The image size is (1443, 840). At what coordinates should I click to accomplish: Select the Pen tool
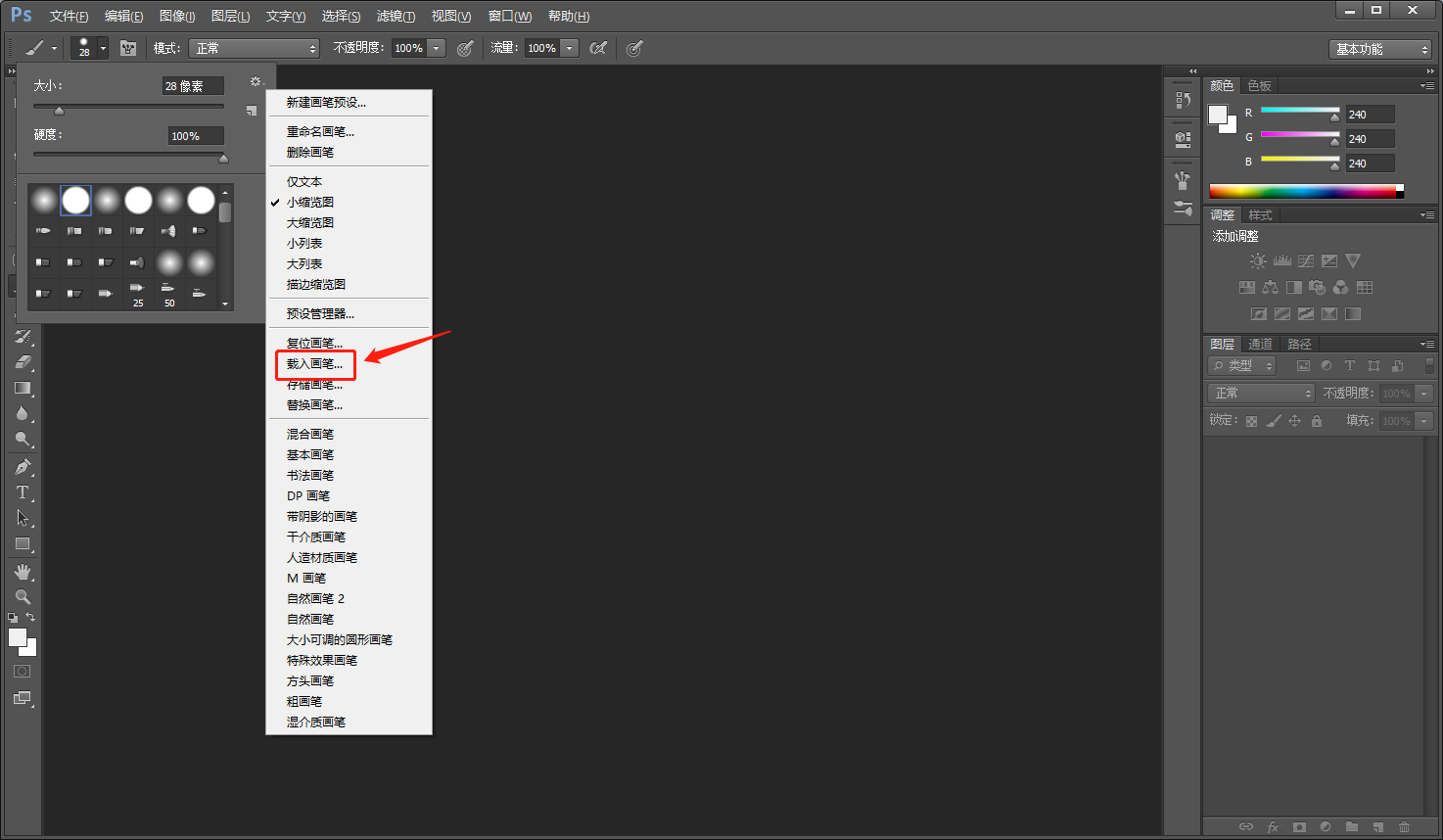(x=23, y=467)
